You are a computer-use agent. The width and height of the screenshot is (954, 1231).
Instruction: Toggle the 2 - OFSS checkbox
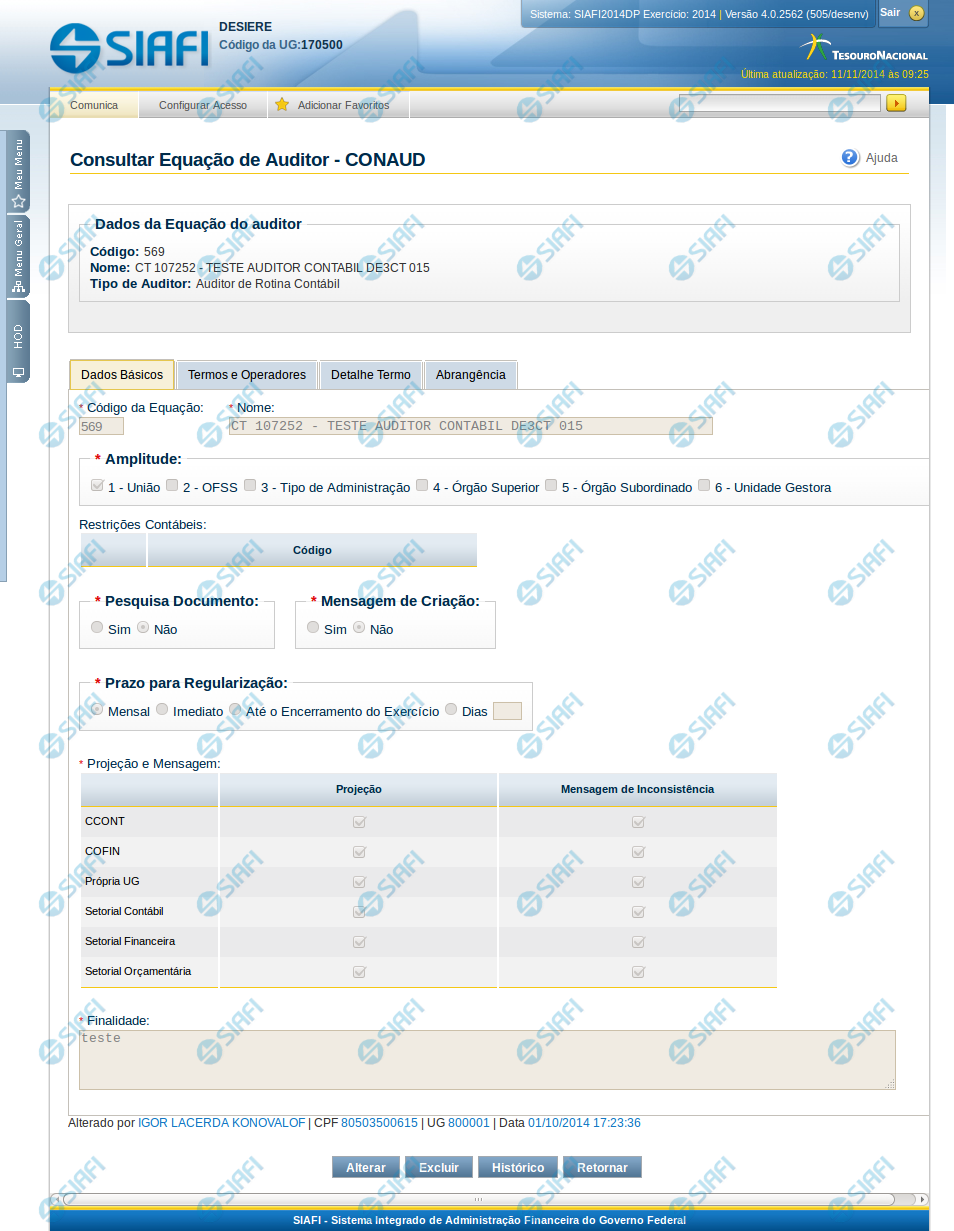click(x=172, y=486)
